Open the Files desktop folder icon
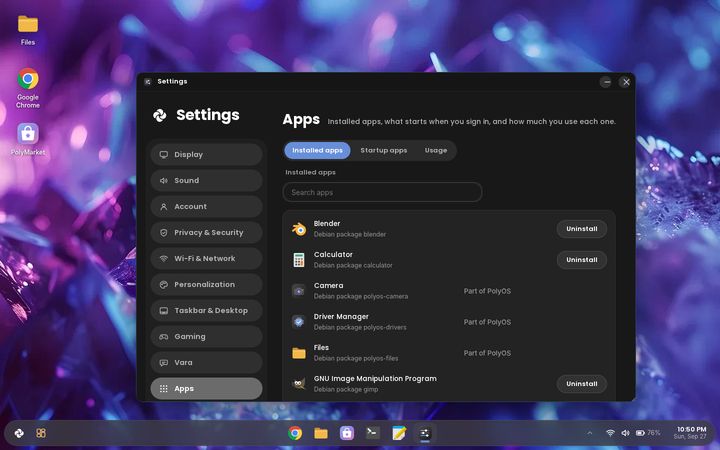 (28, 24)
